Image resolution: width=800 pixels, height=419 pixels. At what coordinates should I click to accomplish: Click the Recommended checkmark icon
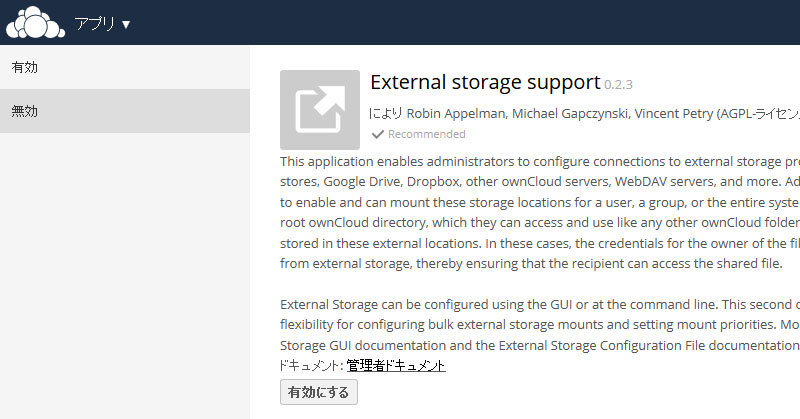point(378,134)
